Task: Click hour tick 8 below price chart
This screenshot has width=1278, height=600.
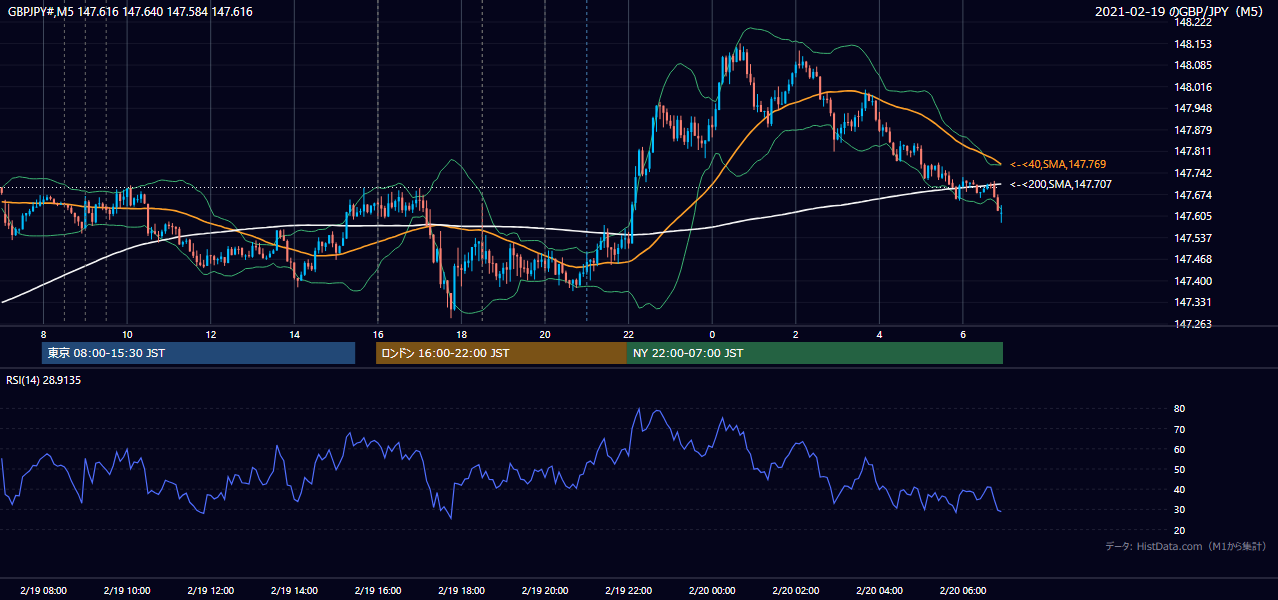Action: pyautogui.click(x=43, y=334)
